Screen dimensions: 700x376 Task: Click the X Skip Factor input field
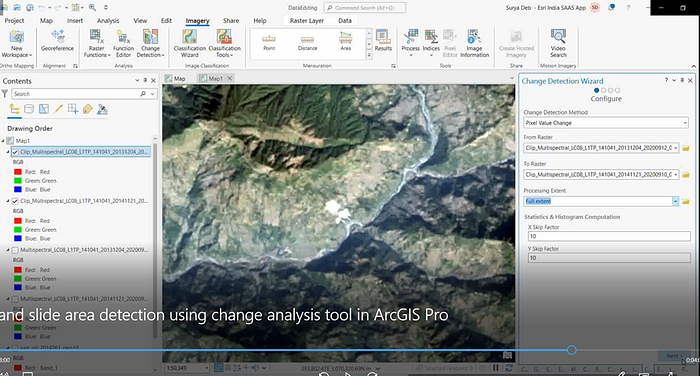pyautogui.click(x=609, y=236)
